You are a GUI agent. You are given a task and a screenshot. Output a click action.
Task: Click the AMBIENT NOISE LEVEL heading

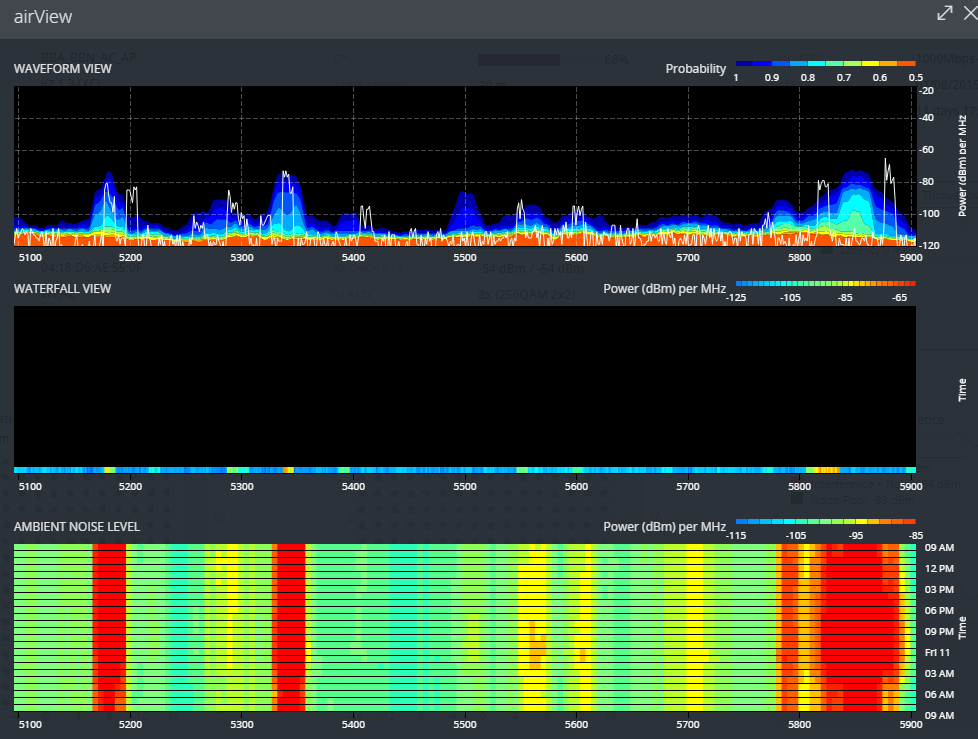pos(77,527)
